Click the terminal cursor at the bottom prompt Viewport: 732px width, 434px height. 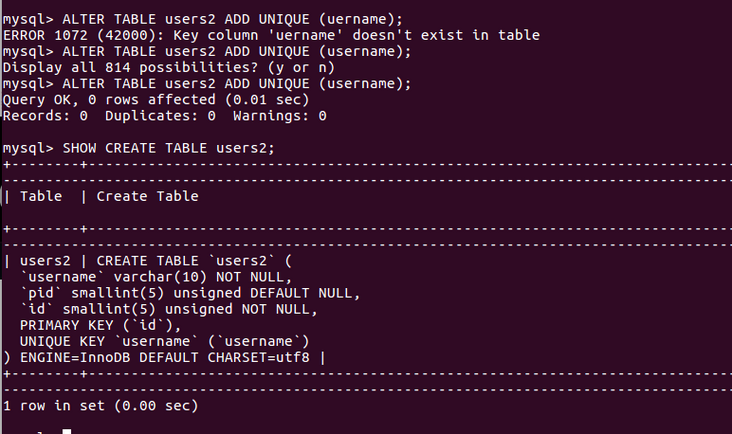(x=66, y=431)
